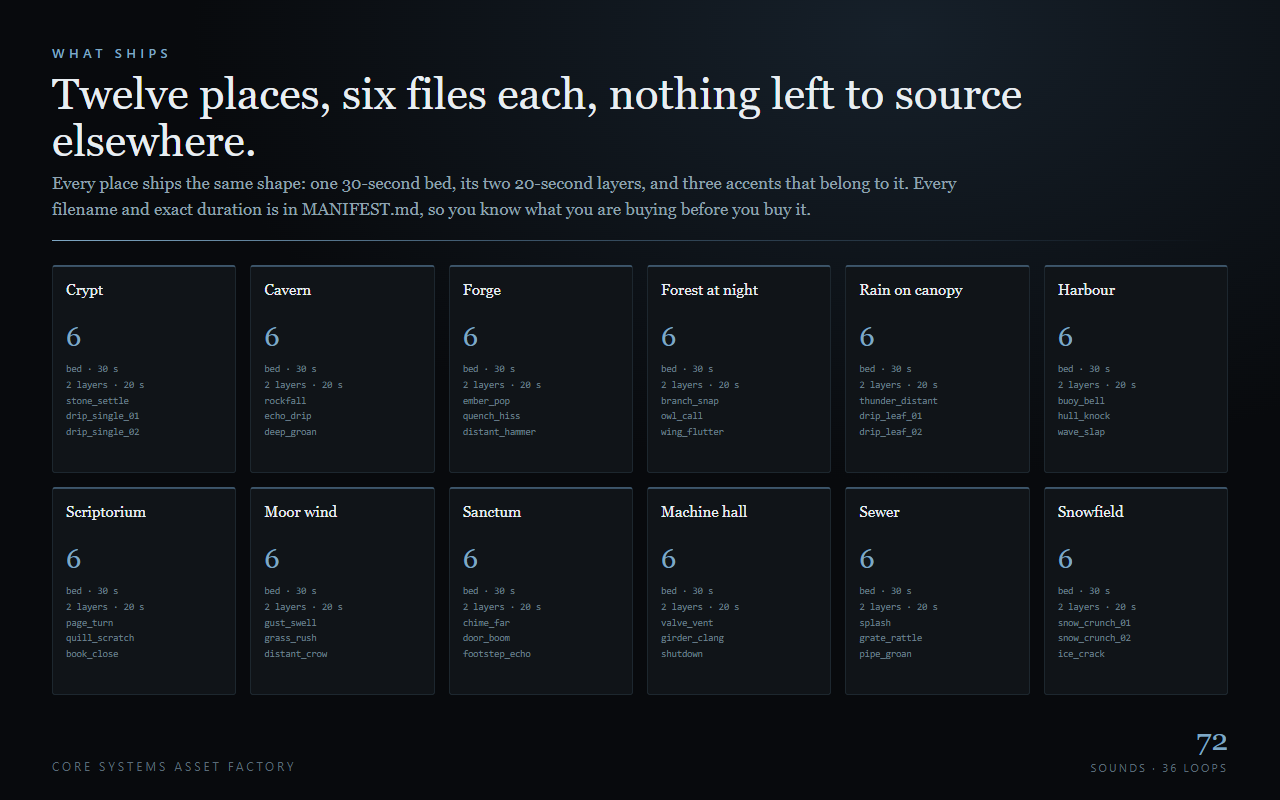
Task: Click the Moor wind card title
Action: tap(300, 512)
